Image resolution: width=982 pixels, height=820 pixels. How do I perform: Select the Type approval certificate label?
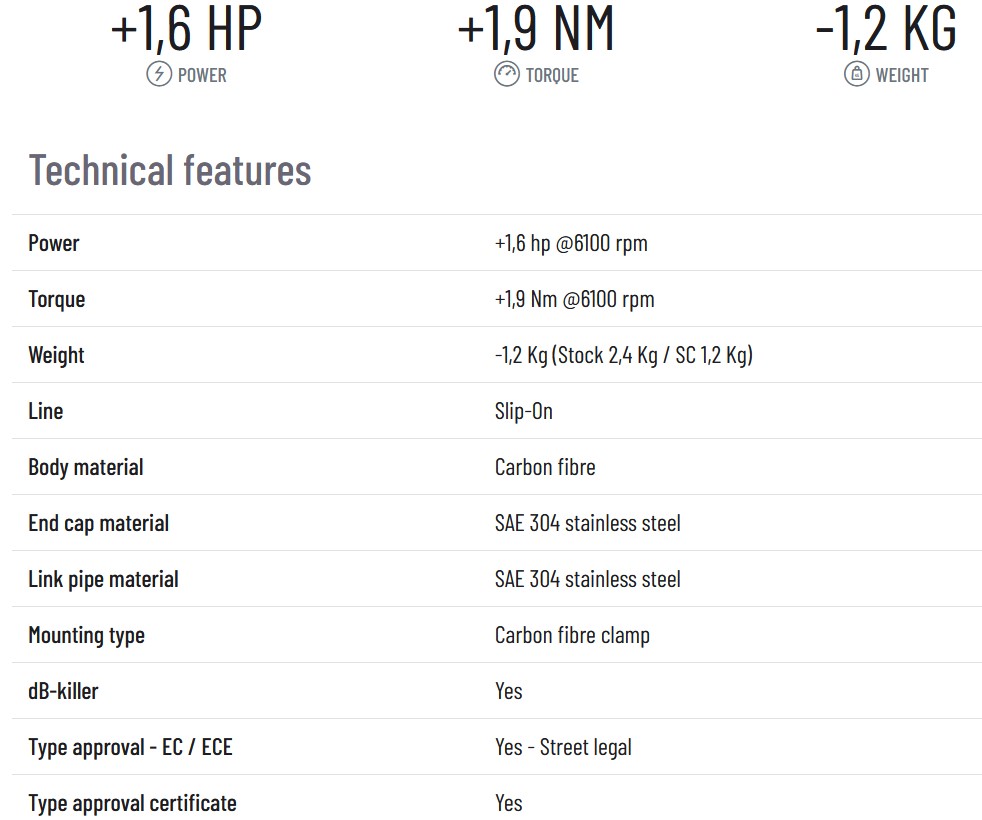132,803
